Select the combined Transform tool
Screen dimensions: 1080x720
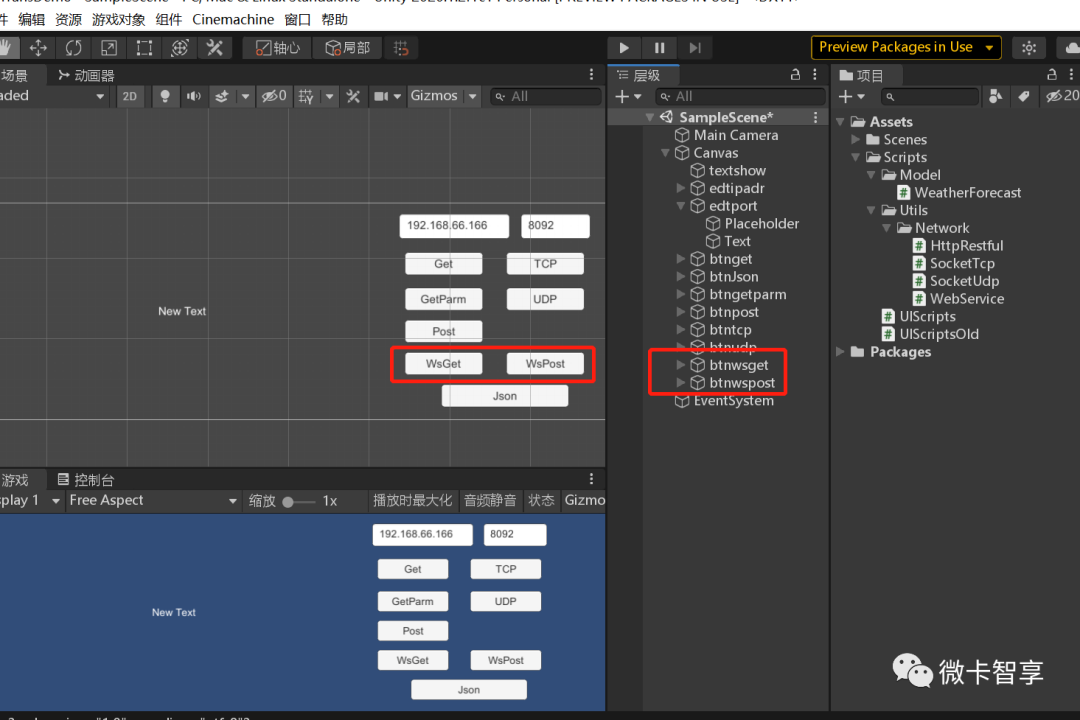click(x=180, y=48)
